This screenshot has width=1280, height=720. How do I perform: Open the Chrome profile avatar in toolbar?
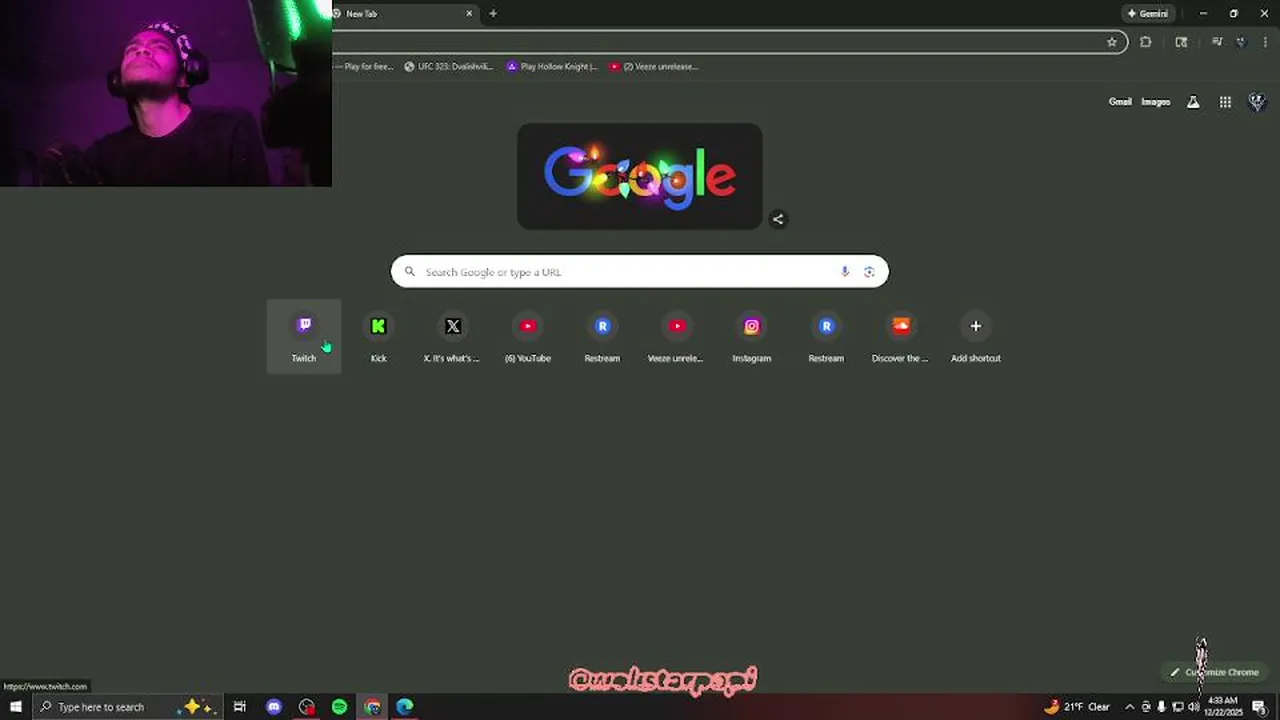tap(1241, 42)
